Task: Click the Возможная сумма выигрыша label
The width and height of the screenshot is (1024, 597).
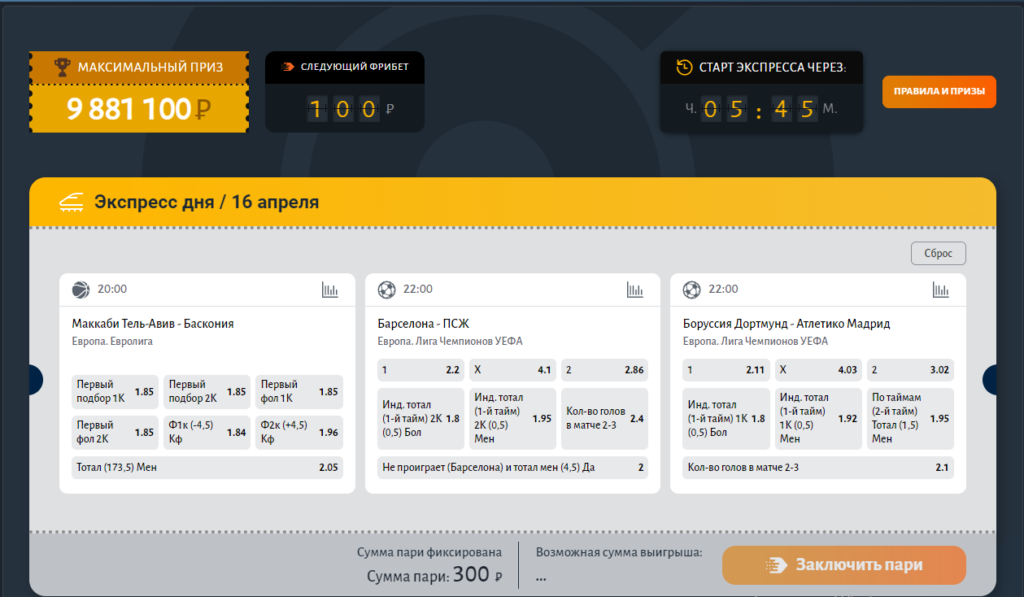Action: pos(619,553)
